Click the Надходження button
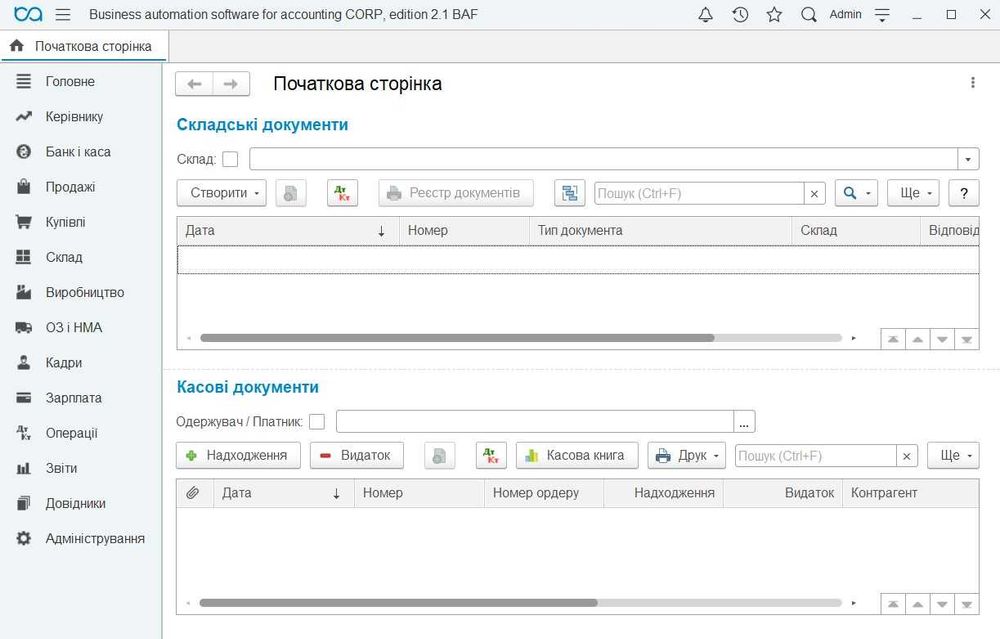Screen dimensions: 1000x639 [x=238, y=455]
